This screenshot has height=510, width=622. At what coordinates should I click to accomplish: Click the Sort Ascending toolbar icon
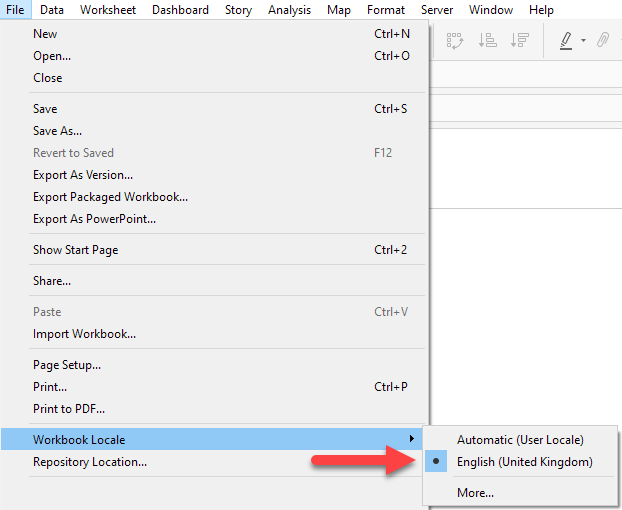coord(488,40)
